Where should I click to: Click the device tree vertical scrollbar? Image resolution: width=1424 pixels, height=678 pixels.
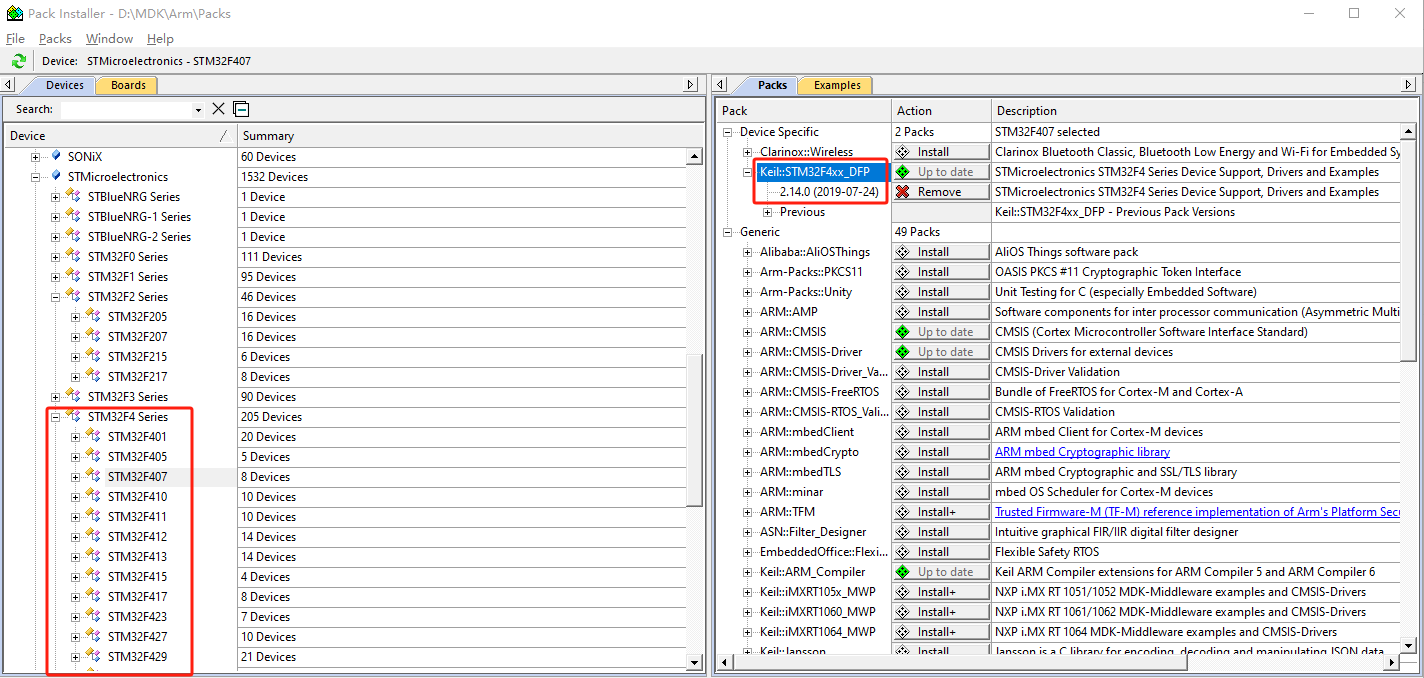coord(694,430)
